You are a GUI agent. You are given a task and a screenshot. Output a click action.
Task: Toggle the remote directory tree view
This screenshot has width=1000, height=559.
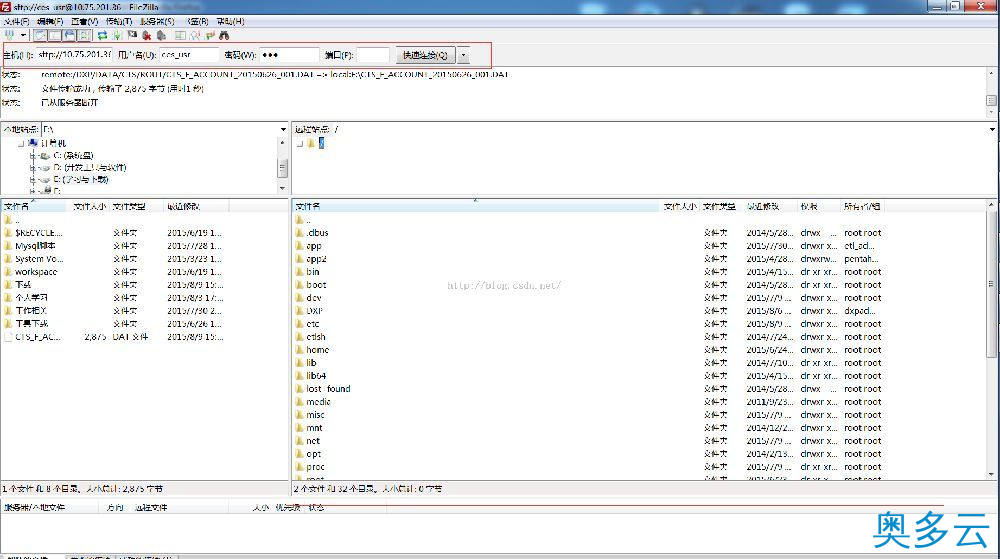(x=70, y=36)
